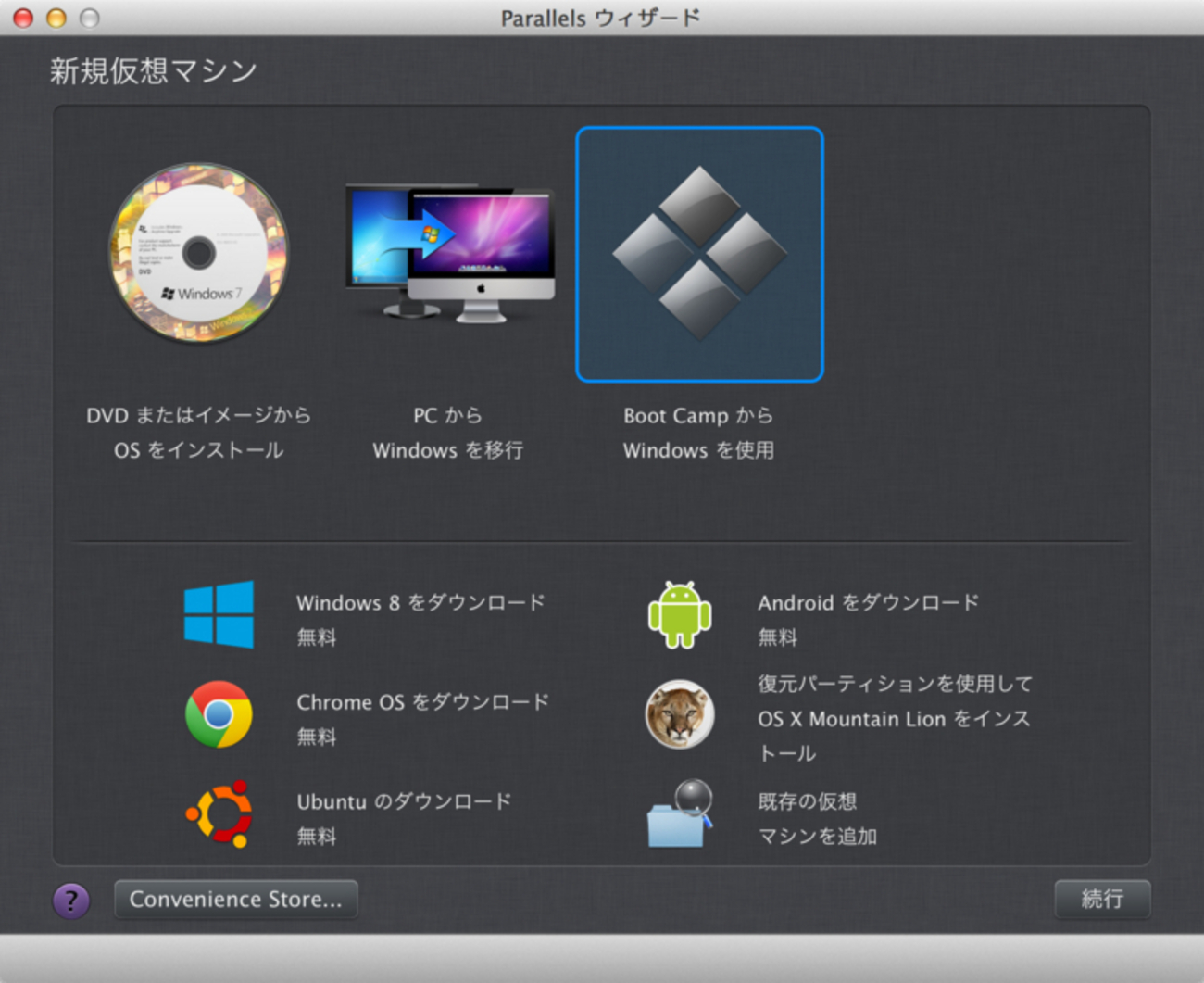Minimize the Parallels wizard window
This screenshot has width=1204, height=983.
[56, 18]
